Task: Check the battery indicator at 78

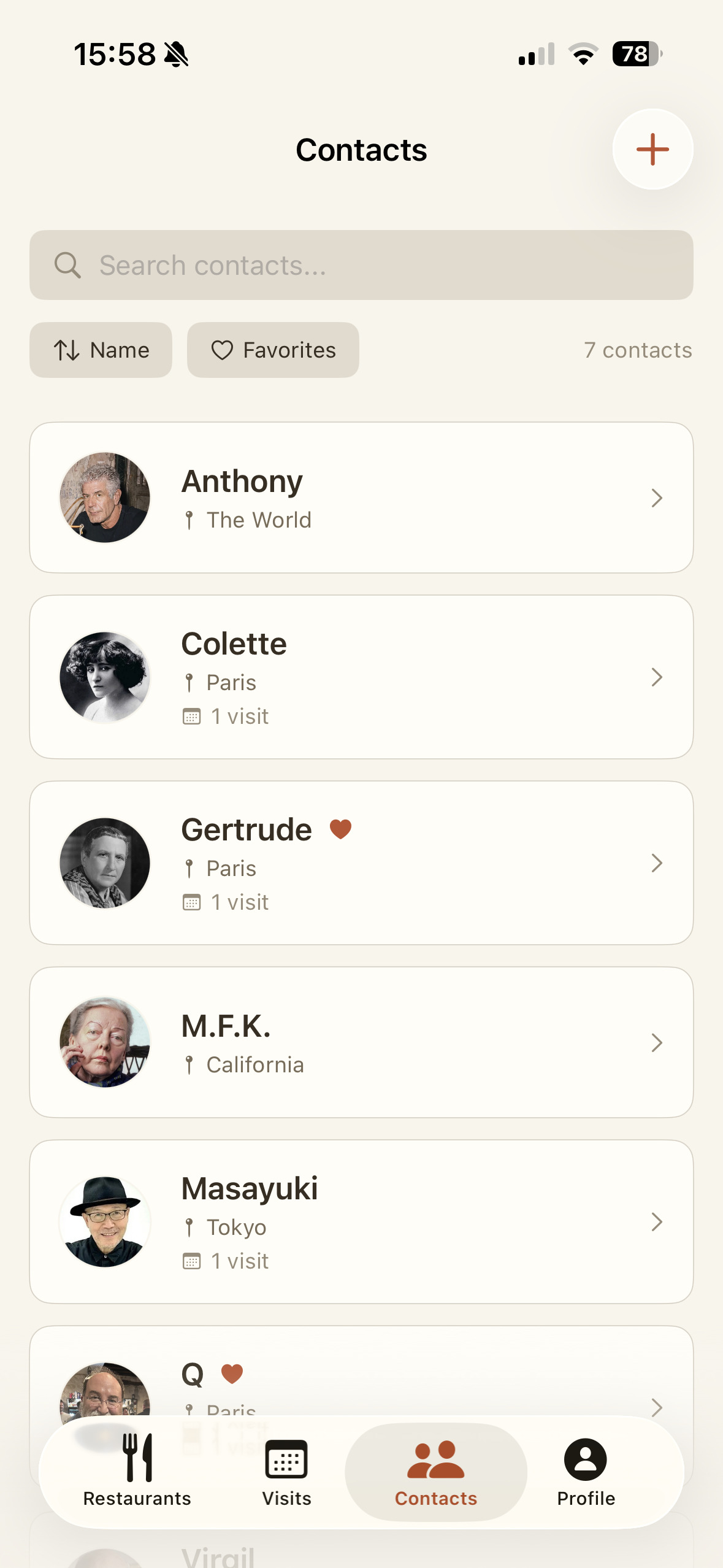Action: click(x=635, y=55)
